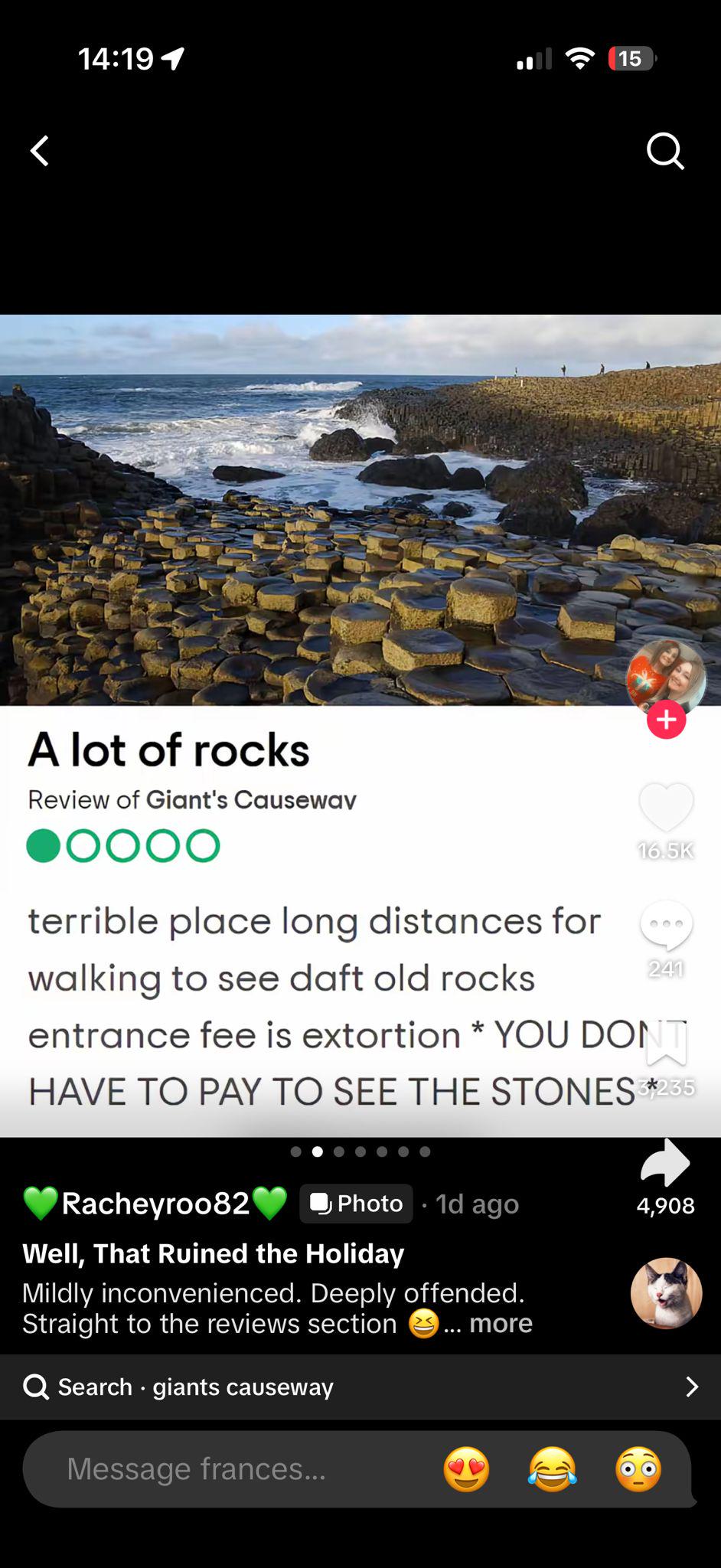Expand the caption with 'more'

click(x=501, y=1323)
